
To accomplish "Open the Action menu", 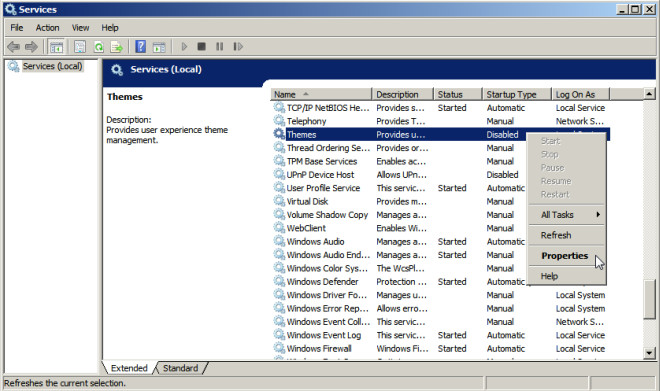I will pos(47,28).
